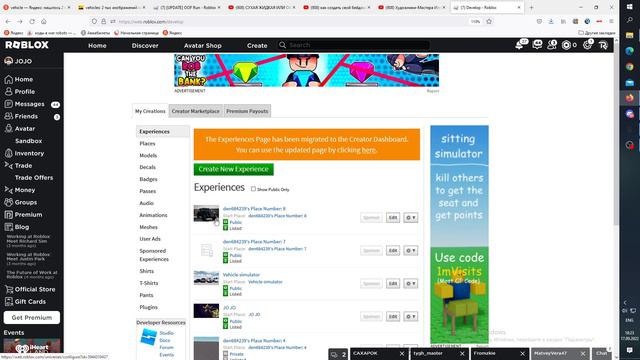This screenshot has height=360, width=640.
Task: Open Official Store in the sidebar
Action: [x=35, y=289]
